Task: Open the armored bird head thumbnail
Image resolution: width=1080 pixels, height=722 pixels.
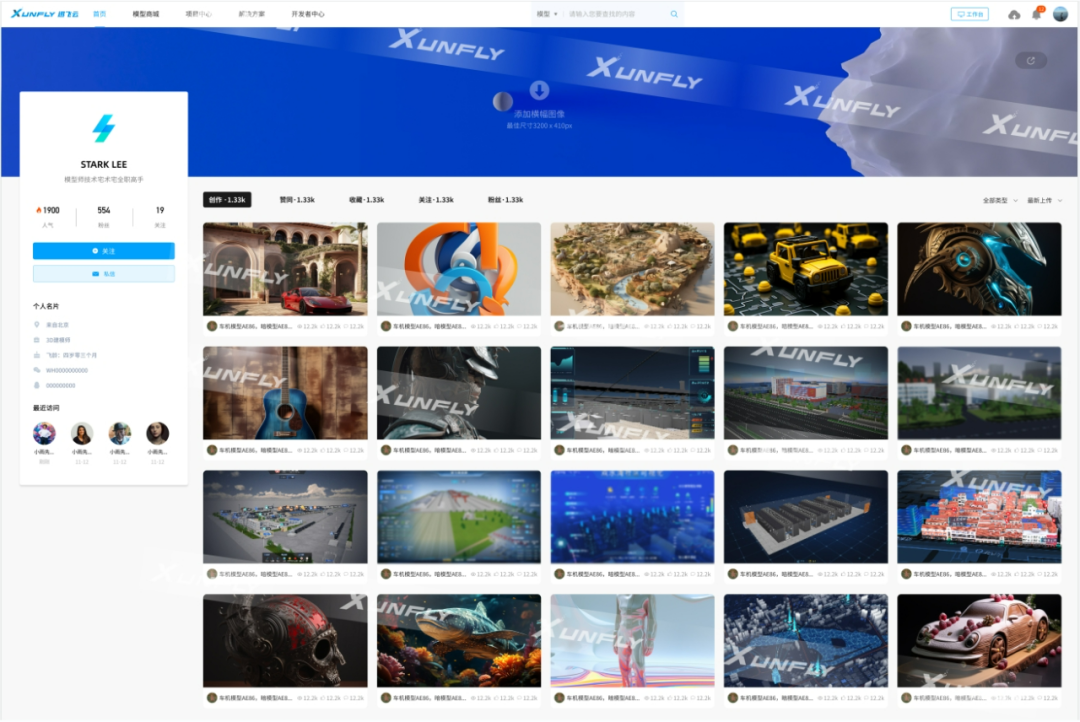Action: click(979, 269)
